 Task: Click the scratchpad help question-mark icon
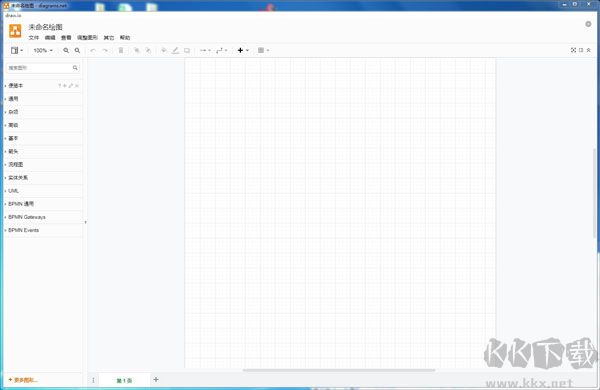(x=60, y=86)
